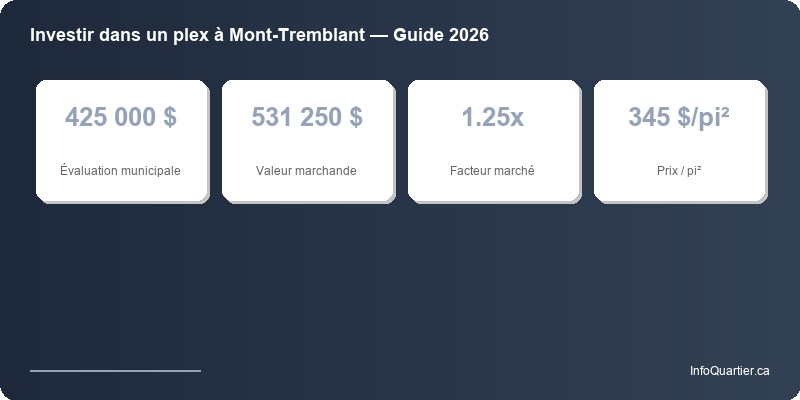Open the municipal evaluation stat card
The height and width of the screenshot is (400, 800).
tap(120, 142)
